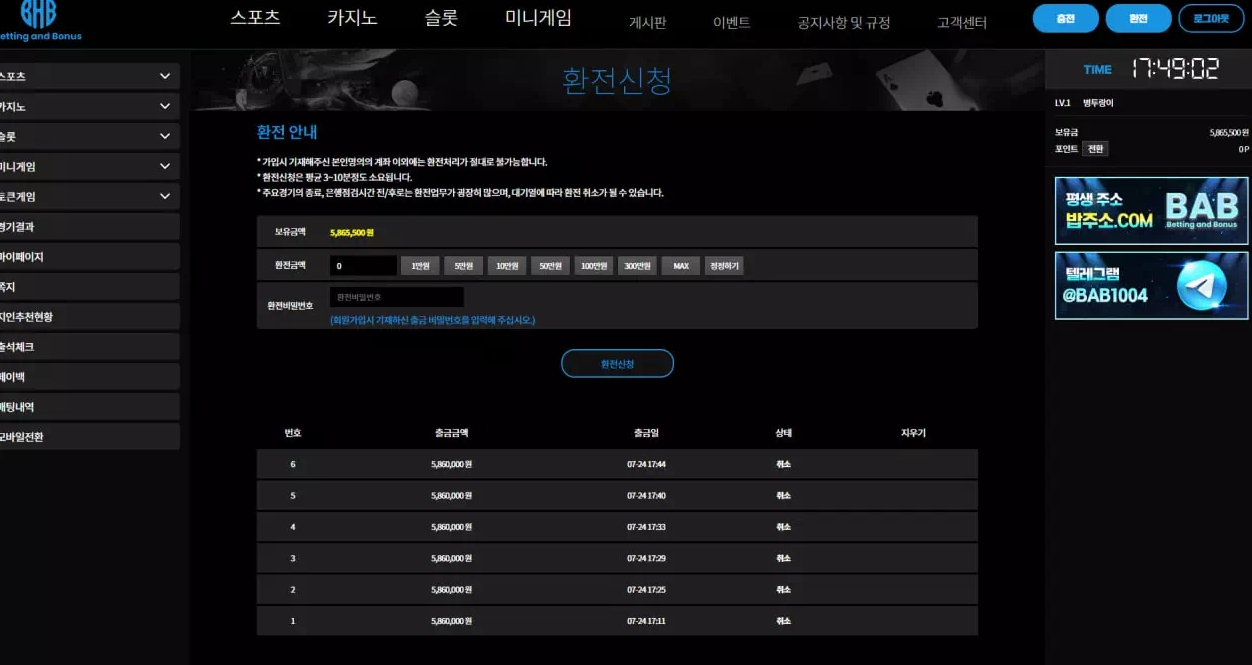Open 슬롯 in the top navigation
This screenshot has height=665, width=1252.
441,18
